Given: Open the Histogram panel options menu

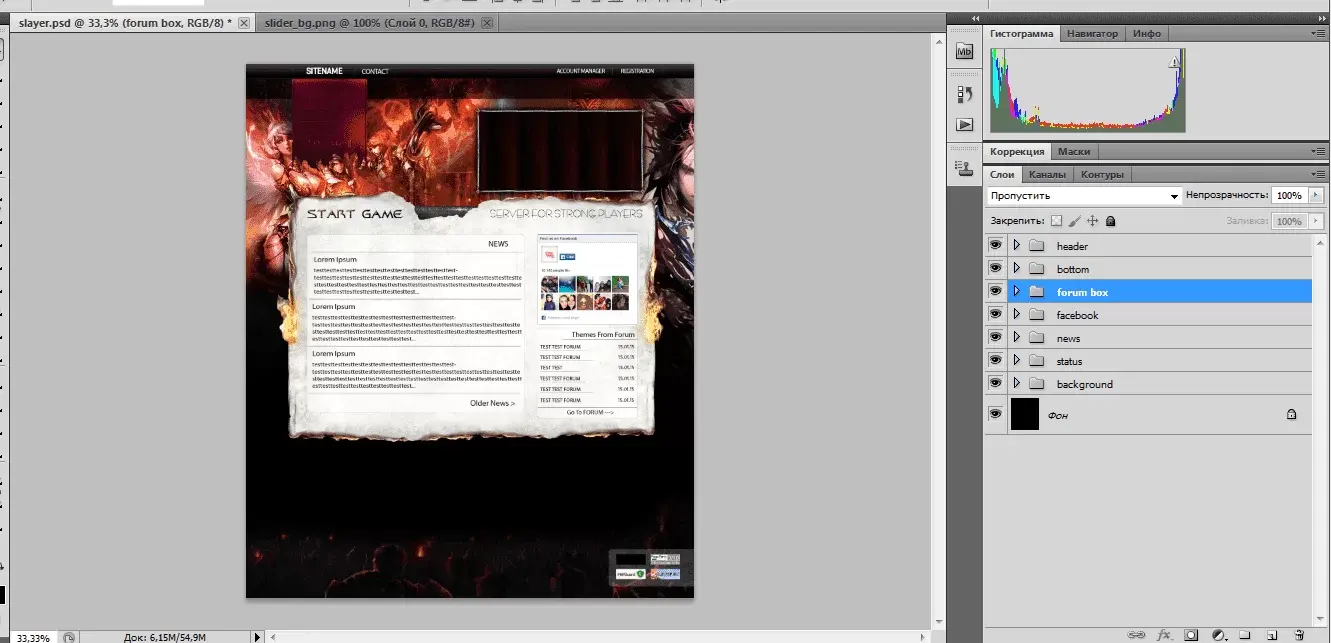Looking at the screenshot, I should [1320, 34].
